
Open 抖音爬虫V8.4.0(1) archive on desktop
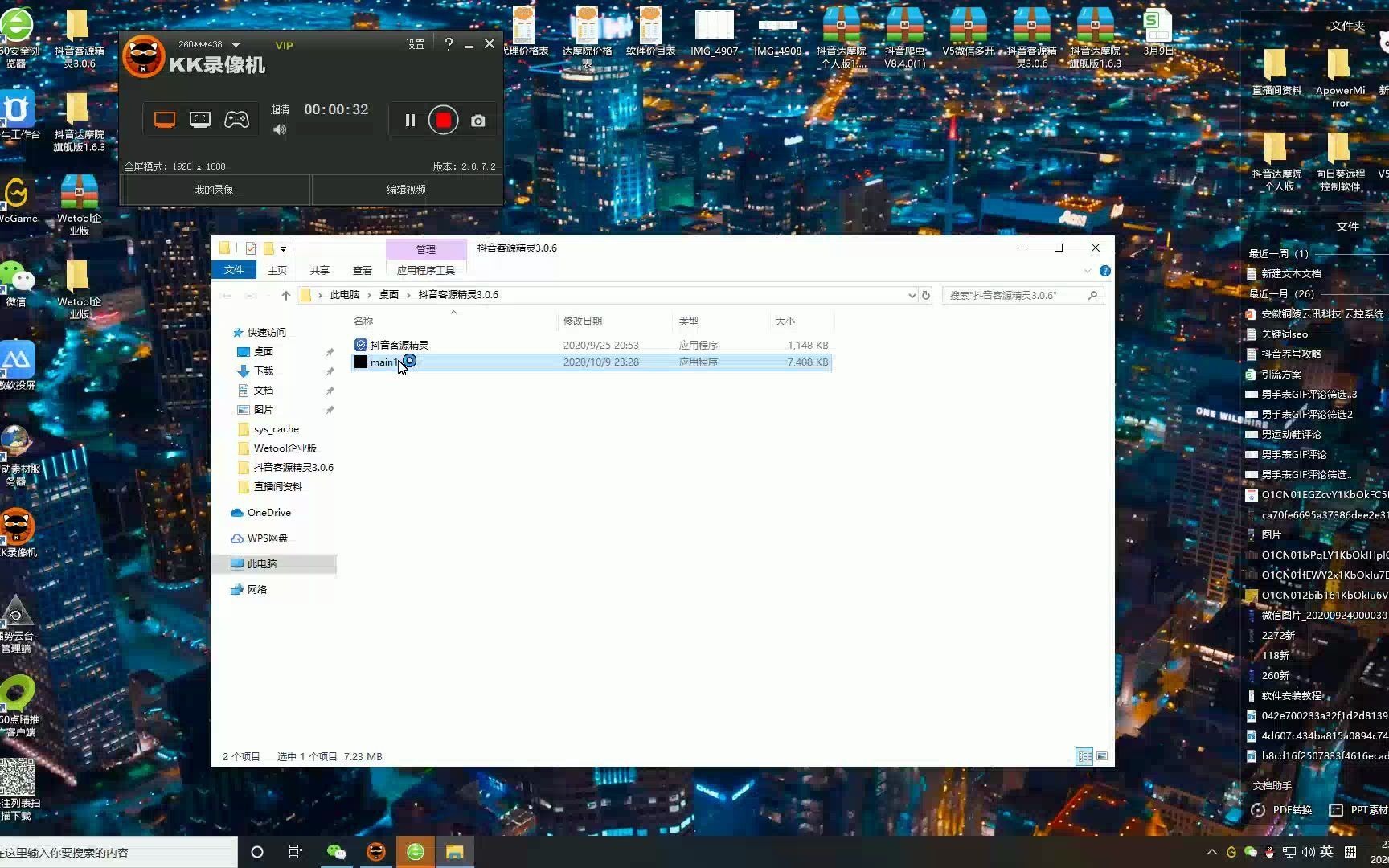[x=905, y=38]
